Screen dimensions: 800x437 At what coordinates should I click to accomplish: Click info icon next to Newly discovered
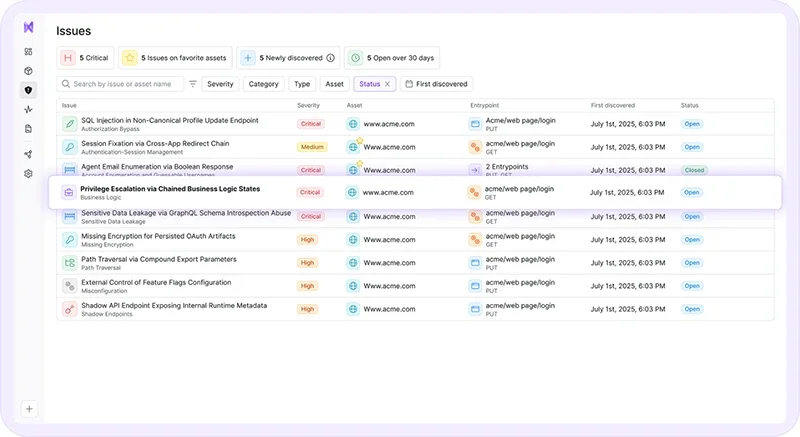[330, 58]
